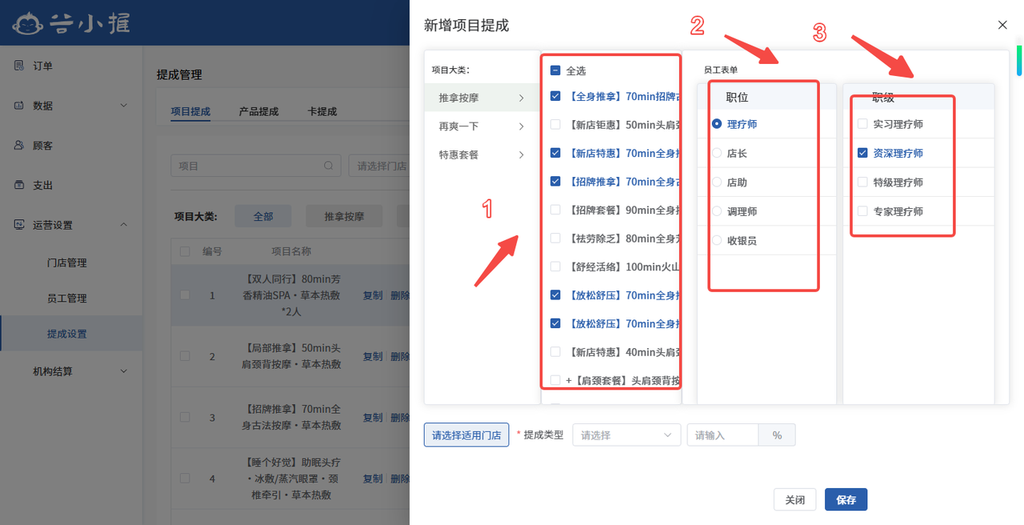Close the 新增项目提成 panel with X

tap(1002, 25)
